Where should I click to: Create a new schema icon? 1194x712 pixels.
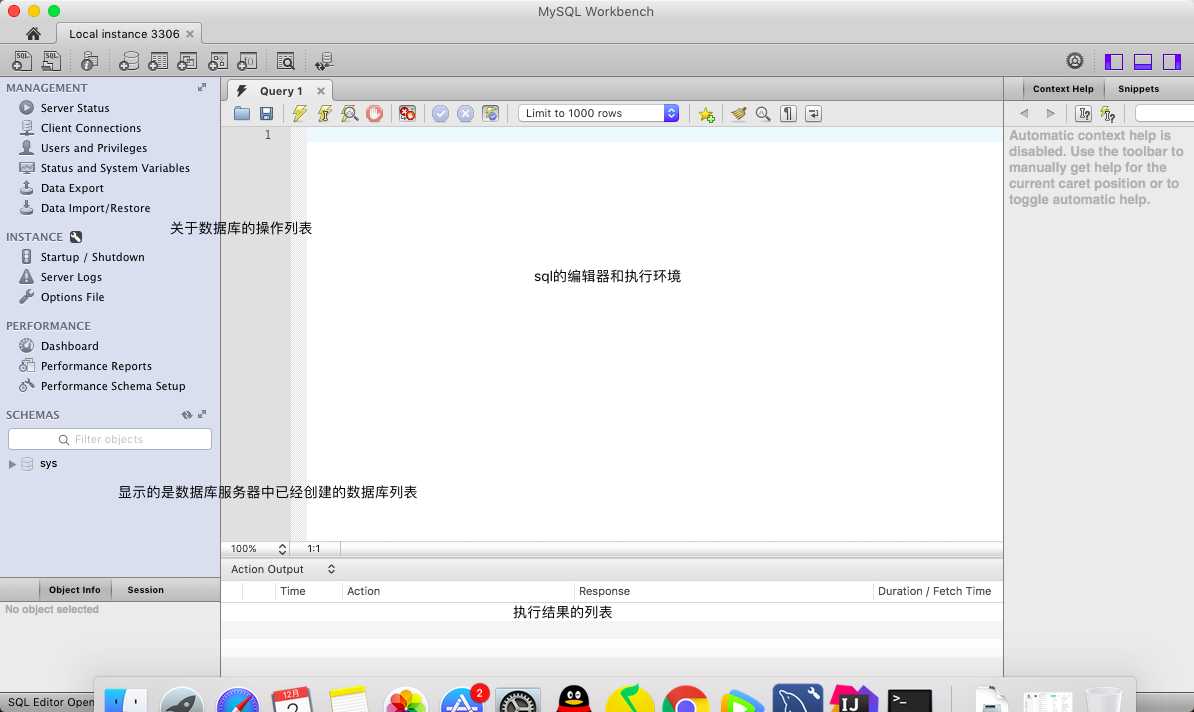[129, 61]
